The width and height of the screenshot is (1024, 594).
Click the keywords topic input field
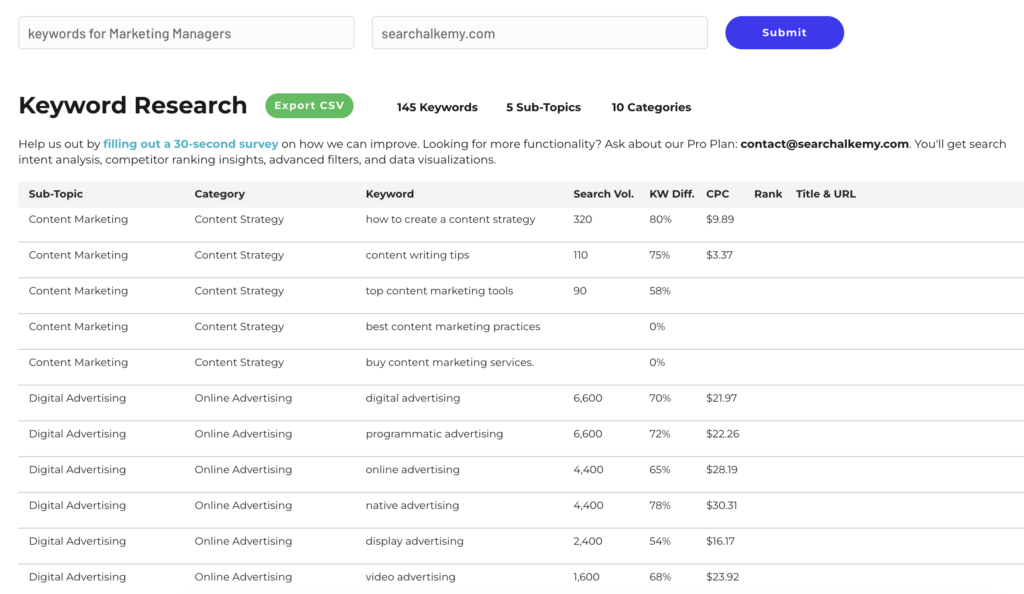pos(186,33)
